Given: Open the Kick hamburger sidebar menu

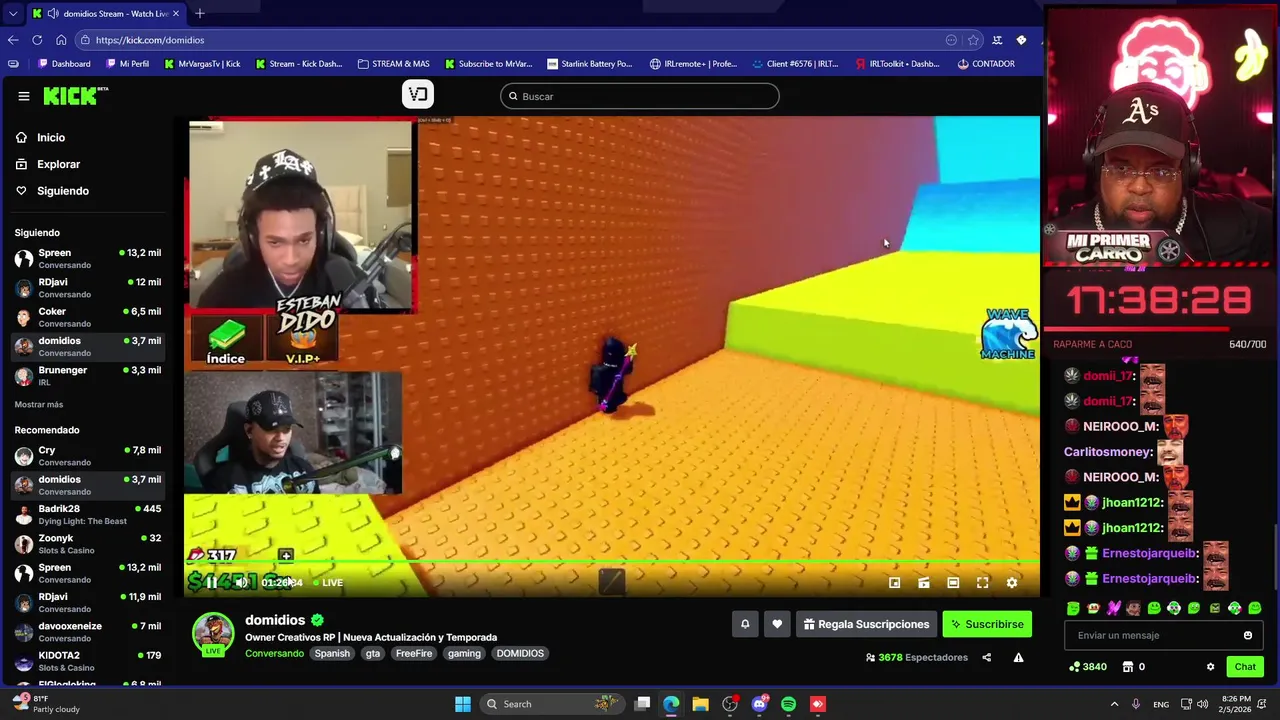Looking at the screenshot, I should 24,96.
